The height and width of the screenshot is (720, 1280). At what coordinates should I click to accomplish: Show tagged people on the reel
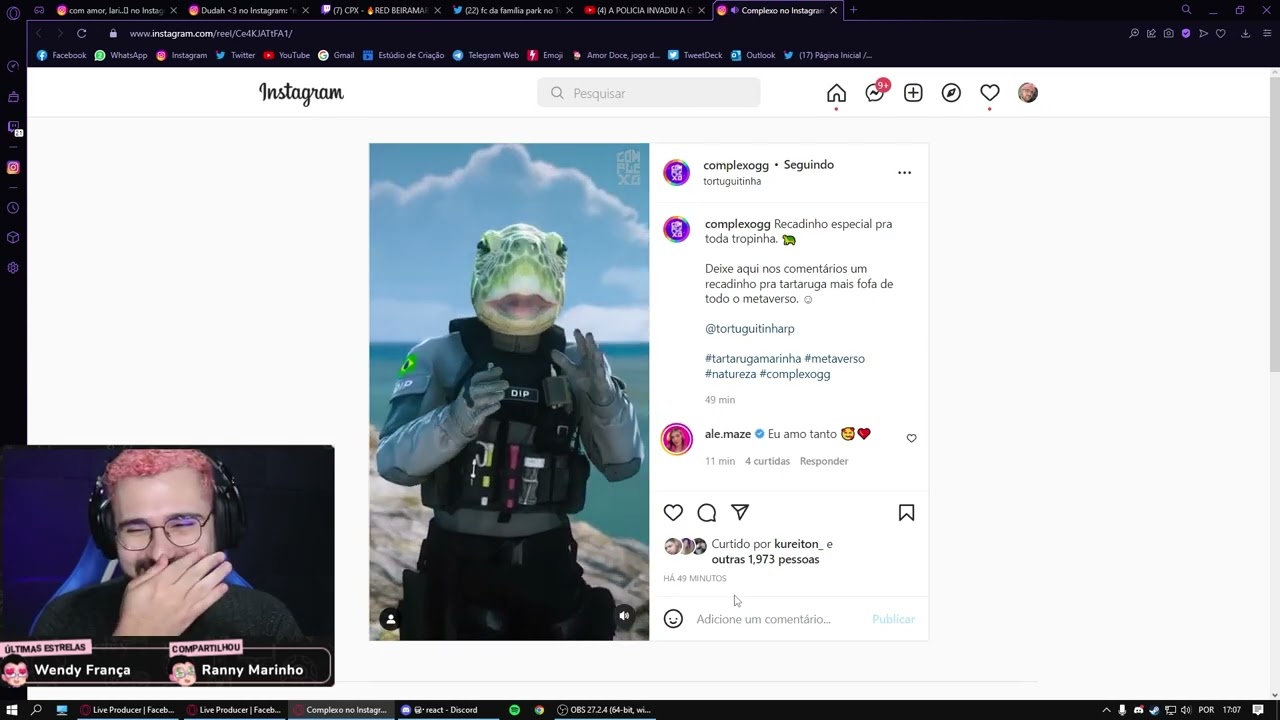[x=391, y=619]
